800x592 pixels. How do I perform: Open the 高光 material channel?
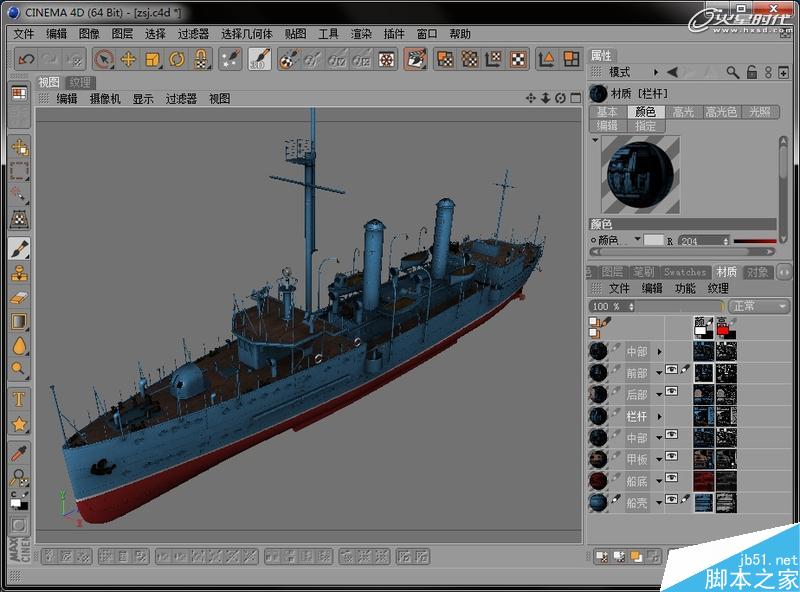point(683,112)
